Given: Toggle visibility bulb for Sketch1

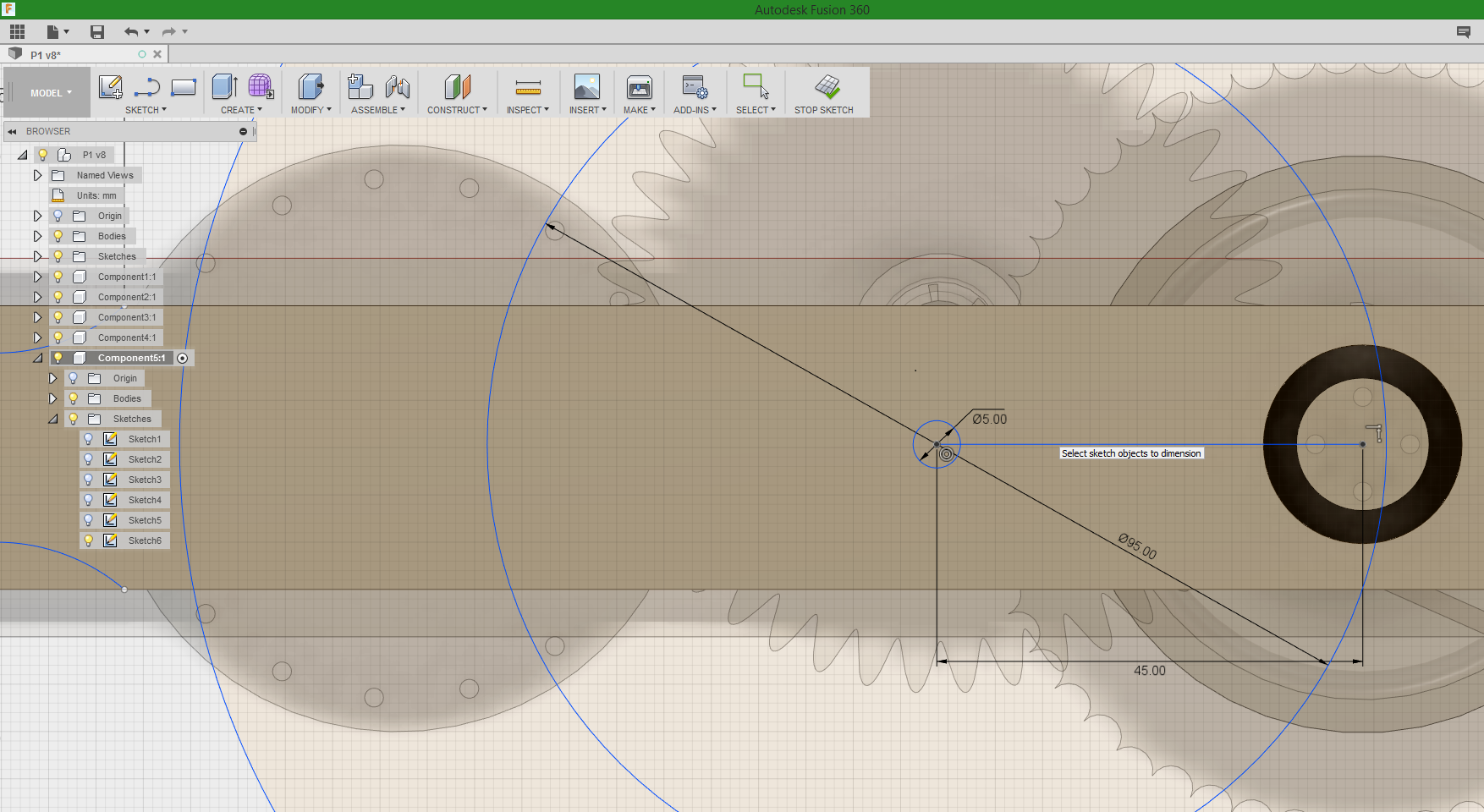Looking at the screenshot, I should coord(88,439).
